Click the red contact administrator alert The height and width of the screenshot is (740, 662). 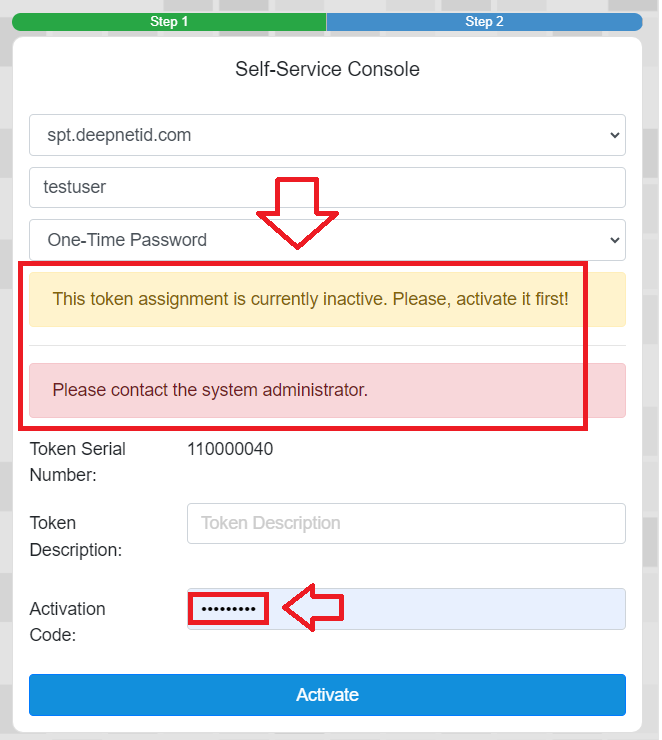coord(210,390)
